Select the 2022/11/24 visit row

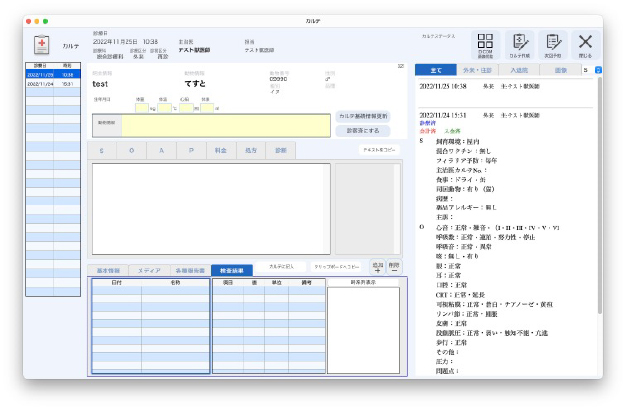(x=49, y=84)
